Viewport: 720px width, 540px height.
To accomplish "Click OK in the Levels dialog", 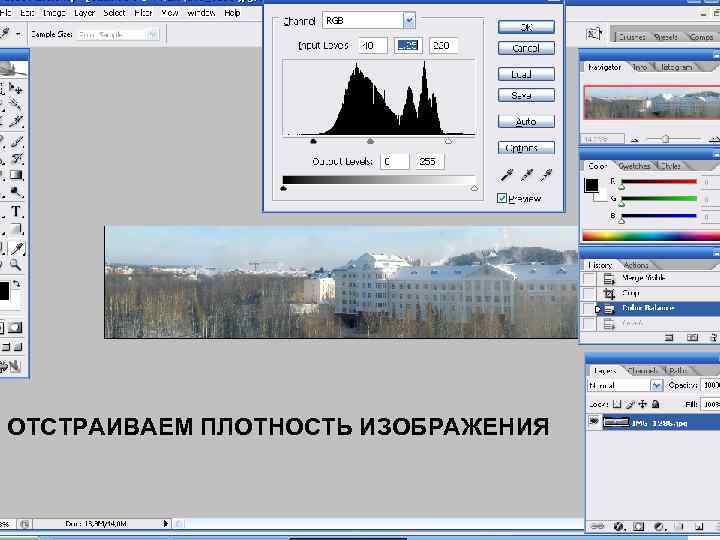I will 526,27.
